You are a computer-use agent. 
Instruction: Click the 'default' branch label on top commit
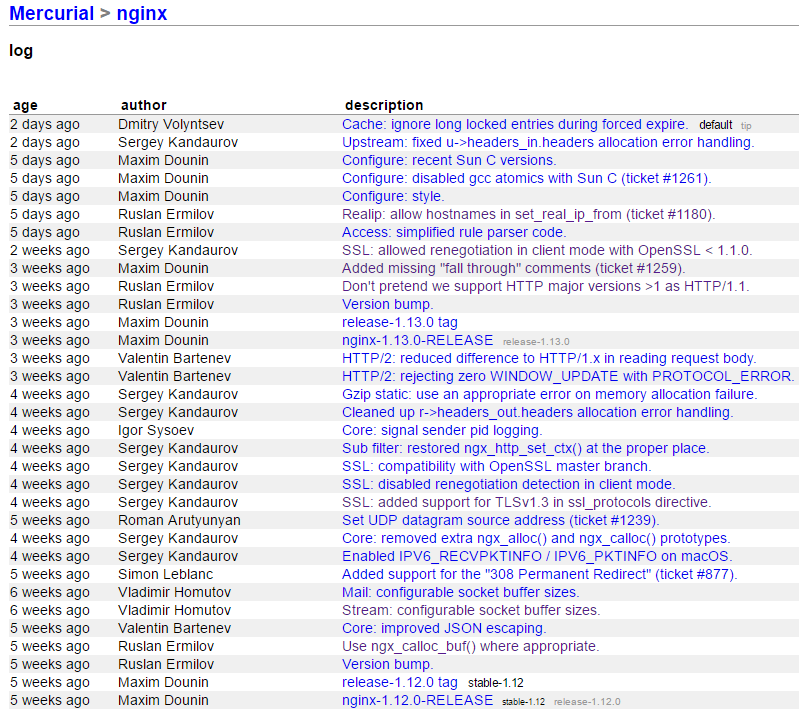click(x=715, y=125)
